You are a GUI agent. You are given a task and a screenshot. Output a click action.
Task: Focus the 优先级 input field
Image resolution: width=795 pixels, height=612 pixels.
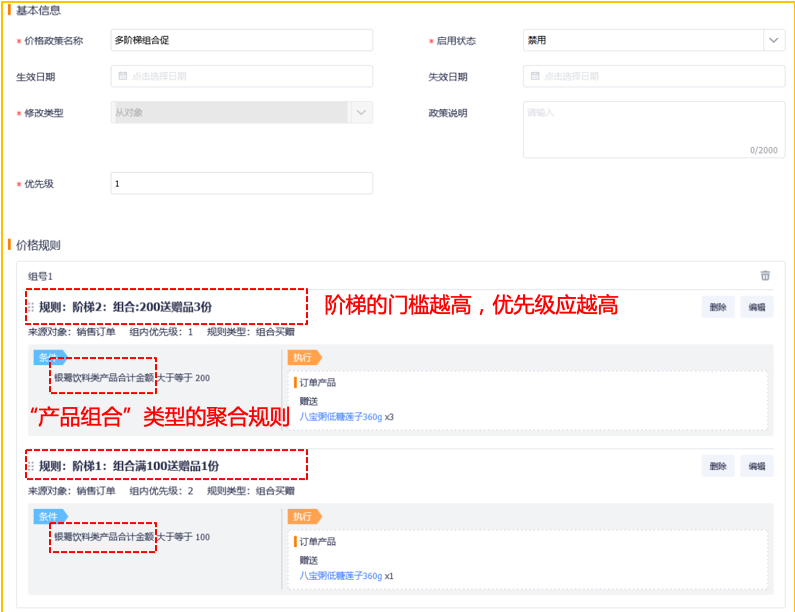[241, 183]
